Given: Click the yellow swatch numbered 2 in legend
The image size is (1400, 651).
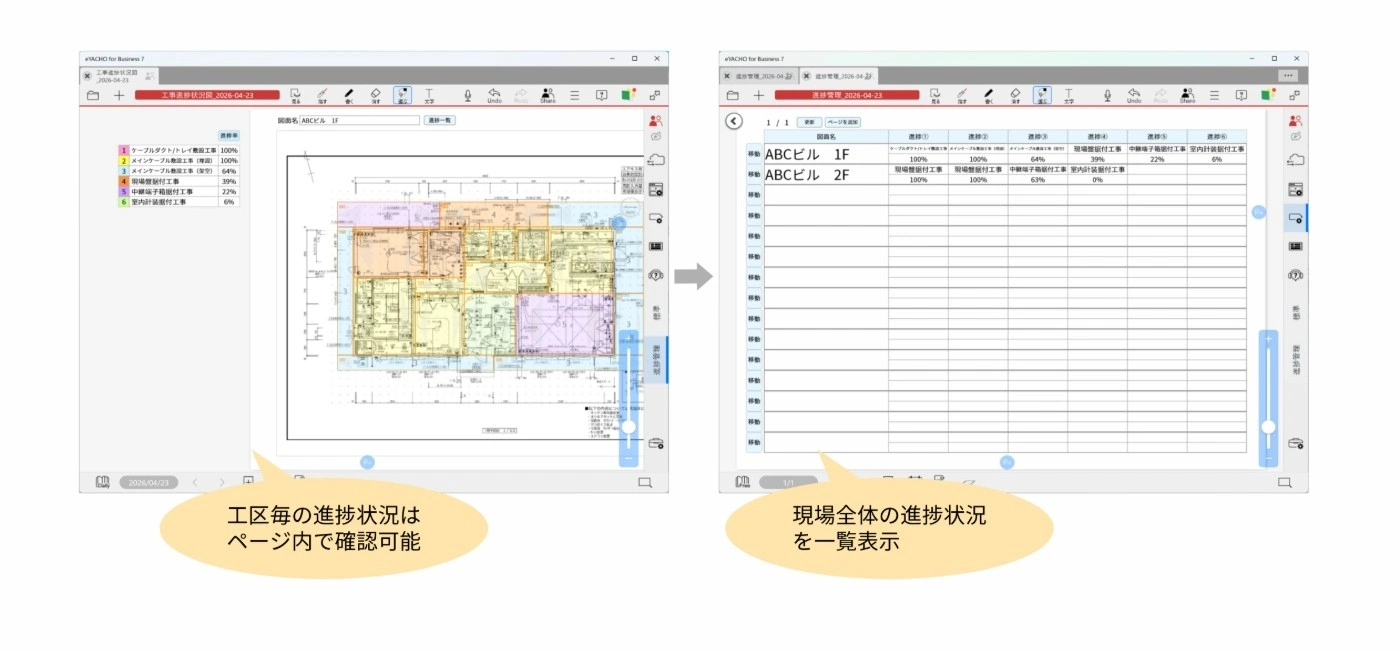Looking at the screenshot, I should click(x=124, y=160).
